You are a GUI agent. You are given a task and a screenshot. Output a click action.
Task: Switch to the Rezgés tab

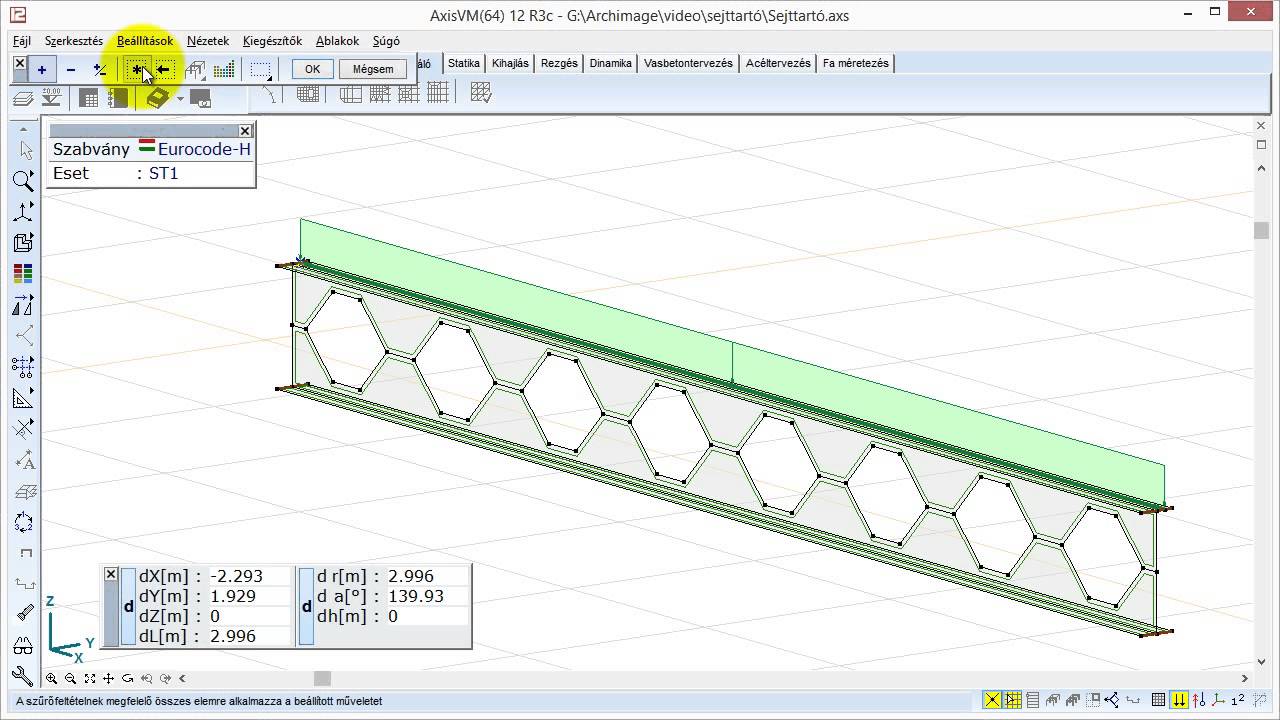pyautogui.click(x=559, y=63)
